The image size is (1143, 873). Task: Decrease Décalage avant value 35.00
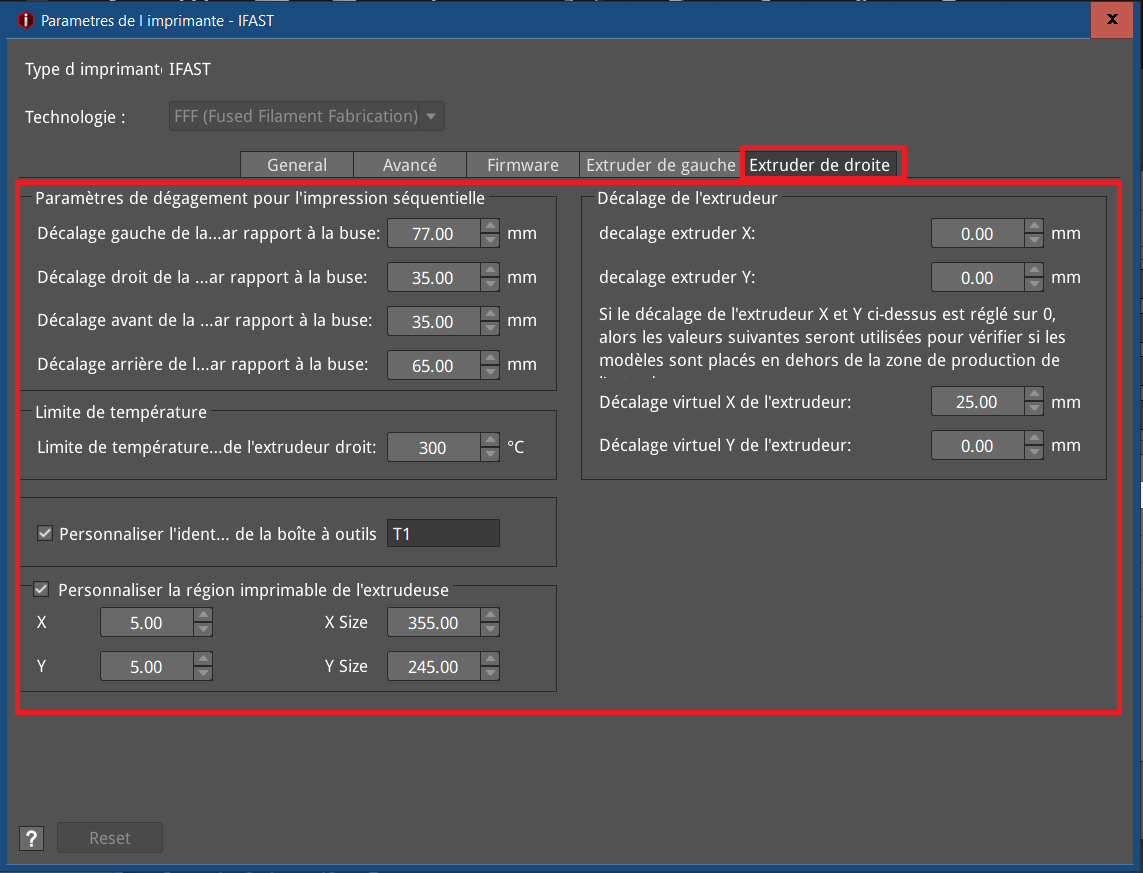click(x=491, y=328)
